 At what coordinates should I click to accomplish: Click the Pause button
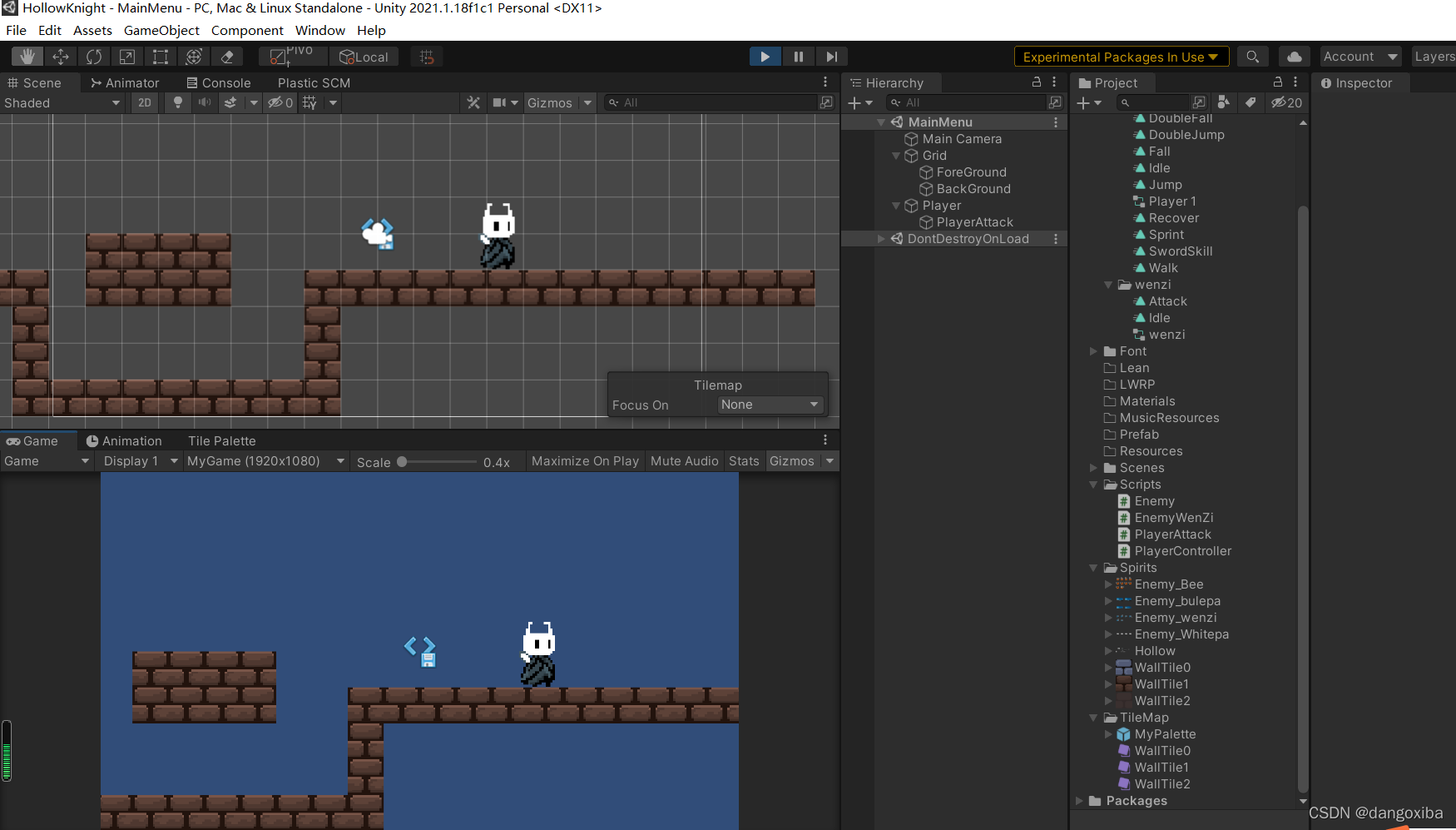(x=799, y=57)
